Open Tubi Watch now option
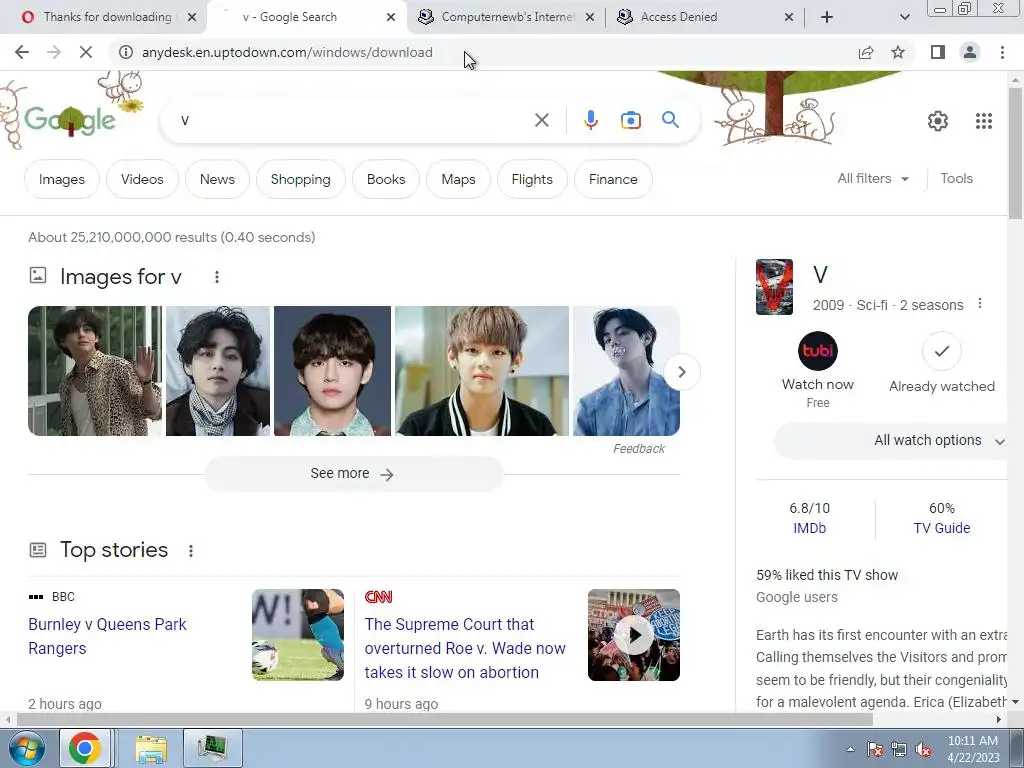This screenshot has width=1024, height=768. 818,370
